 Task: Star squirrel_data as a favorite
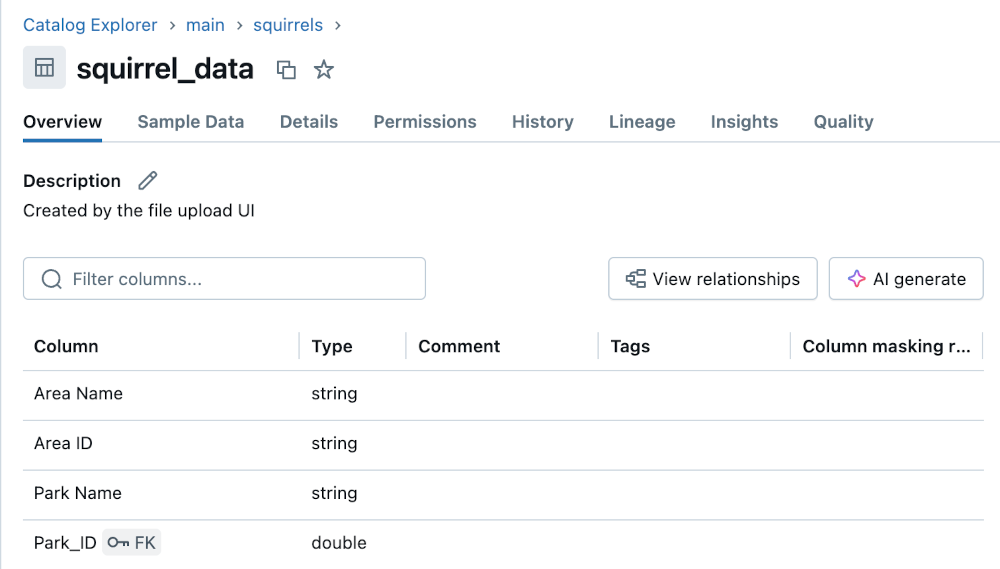pos(323,69)
